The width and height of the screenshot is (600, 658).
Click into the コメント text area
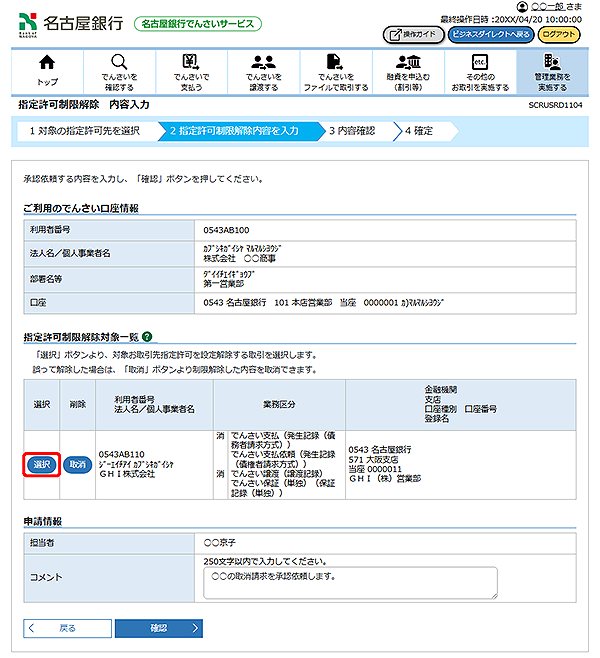tap(354, 584)
